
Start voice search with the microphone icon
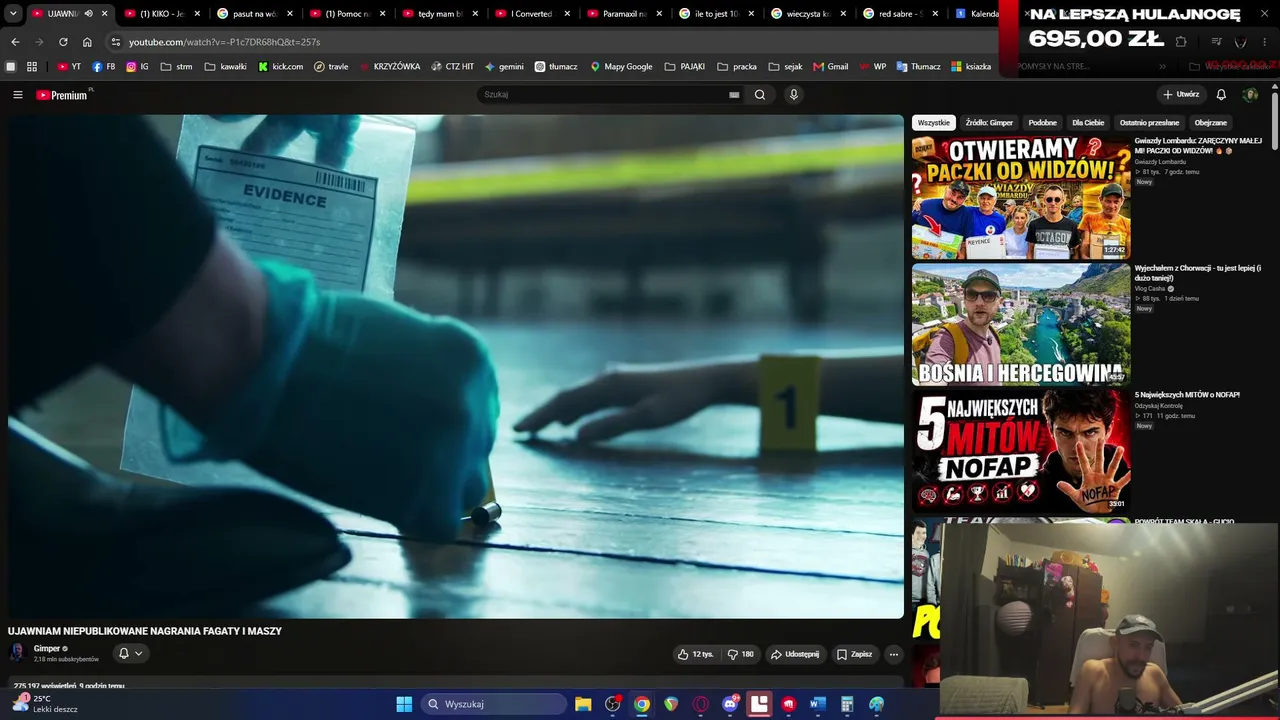click(794, 95)
